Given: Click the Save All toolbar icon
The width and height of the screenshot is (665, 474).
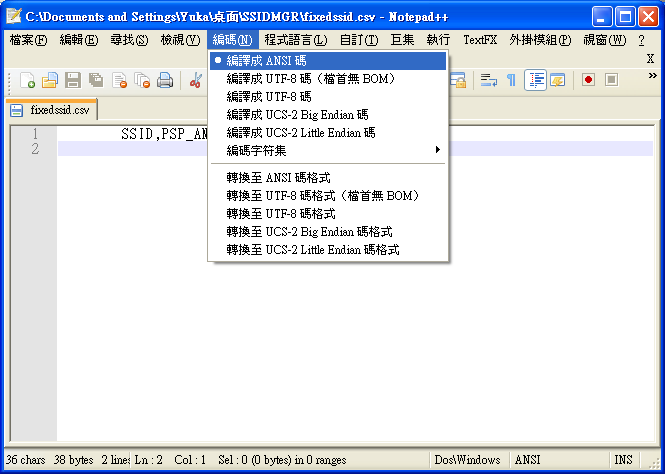Looking at the screenshot, I should (96, 80).
